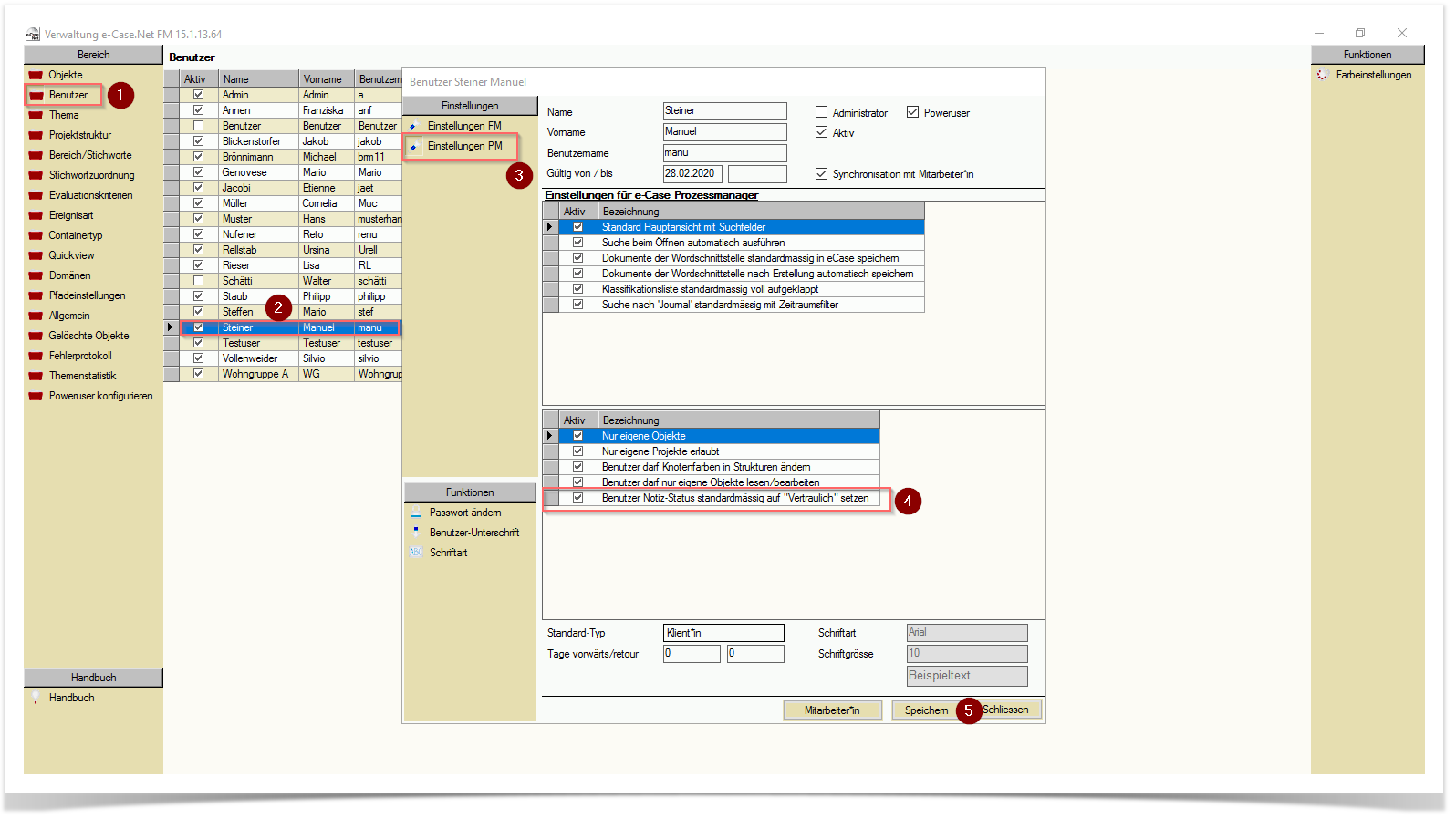Screen dimensions: 1456x819
Task: Toggle Nur eigene Projekte erlaubt checkbox
Action: click(577, 451)
